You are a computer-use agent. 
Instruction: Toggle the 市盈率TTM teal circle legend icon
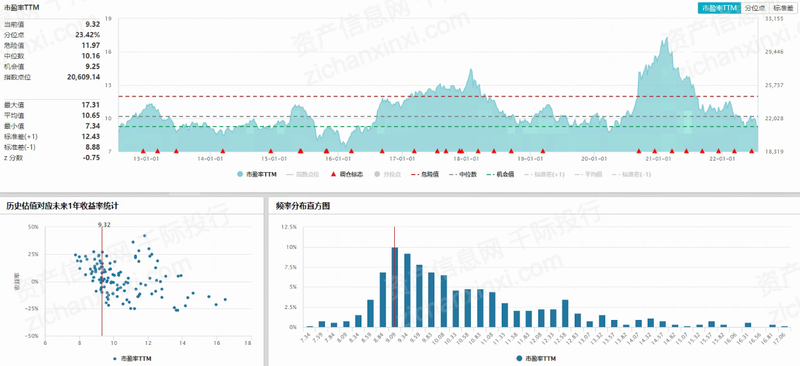240,175
